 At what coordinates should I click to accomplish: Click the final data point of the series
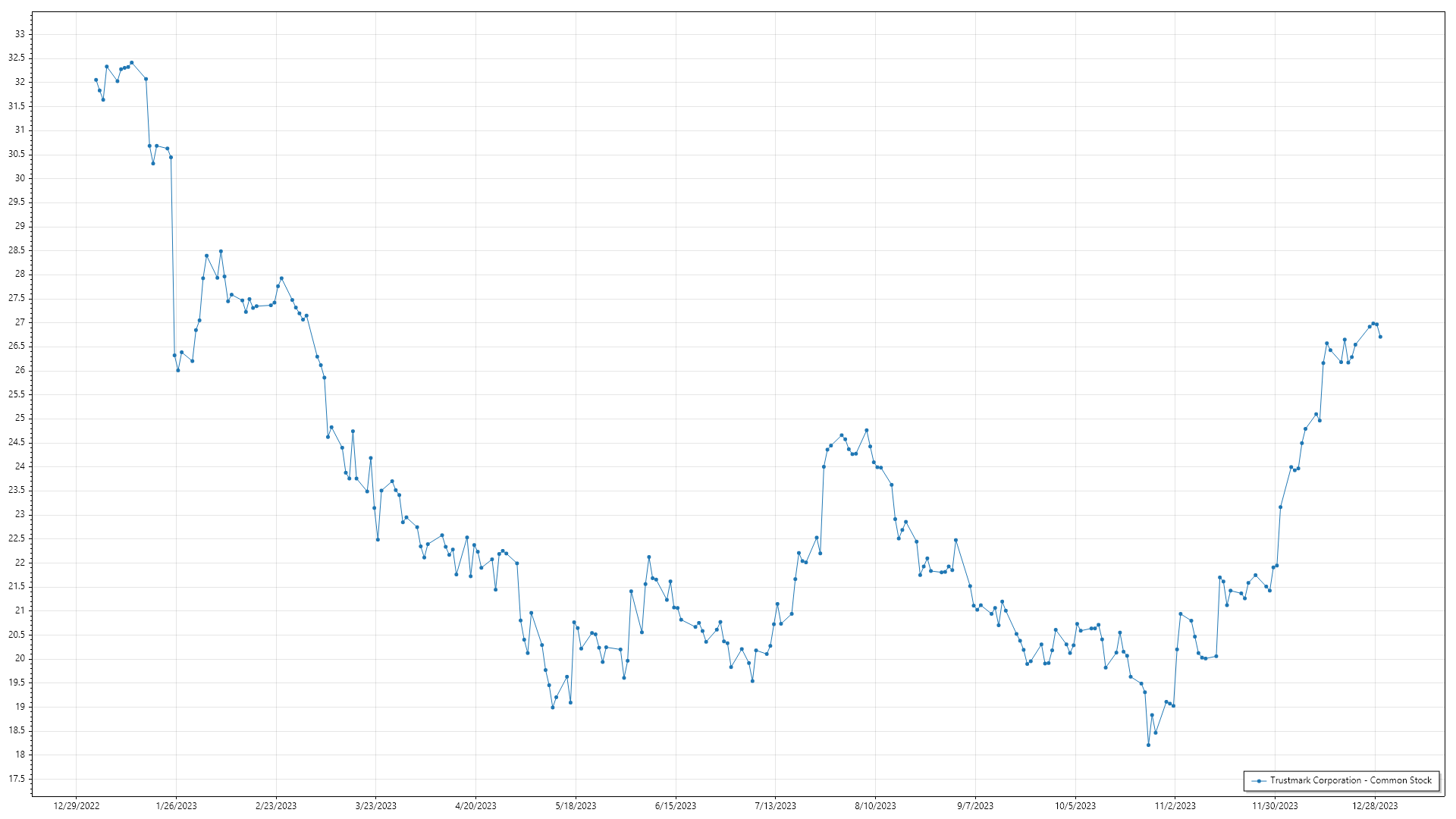pos(1380,337)
